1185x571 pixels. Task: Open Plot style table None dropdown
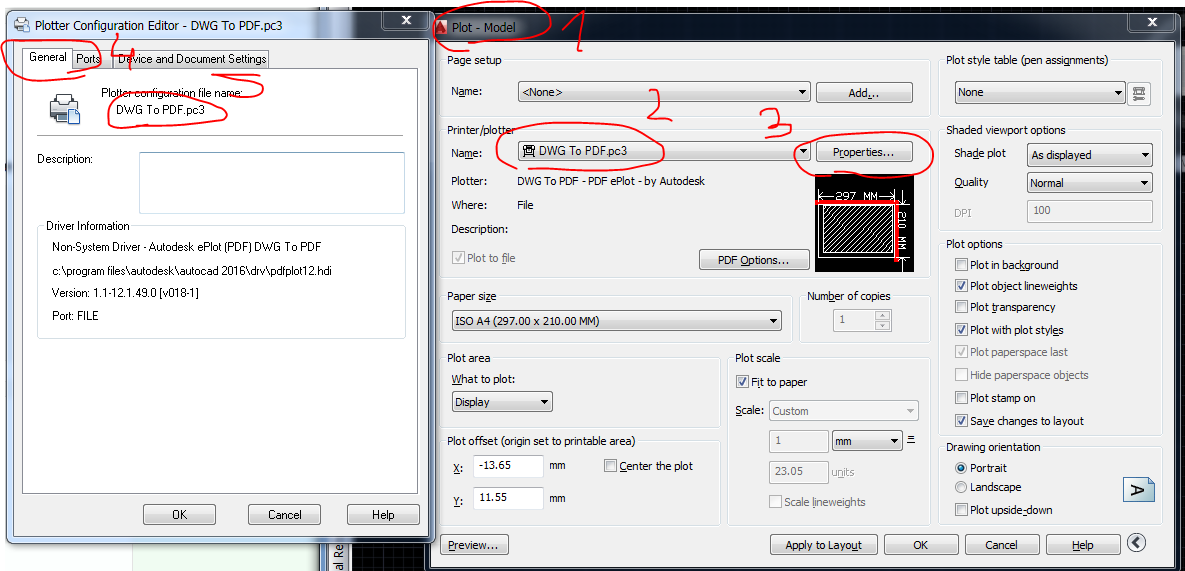pyautogui.click(x=1040, y=92)
